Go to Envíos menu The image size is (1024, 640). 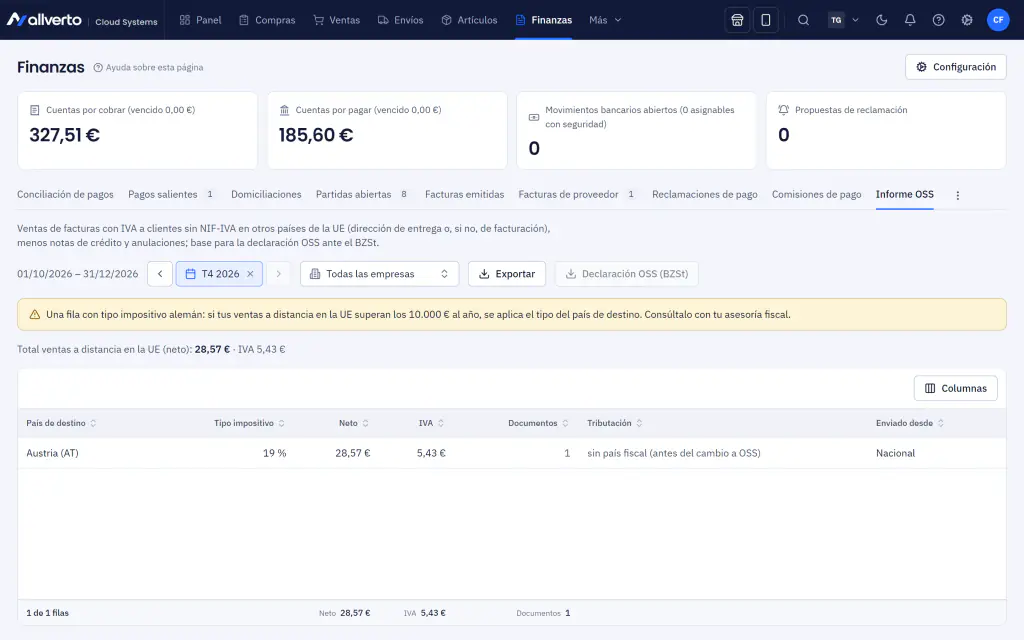click(400, 20)
